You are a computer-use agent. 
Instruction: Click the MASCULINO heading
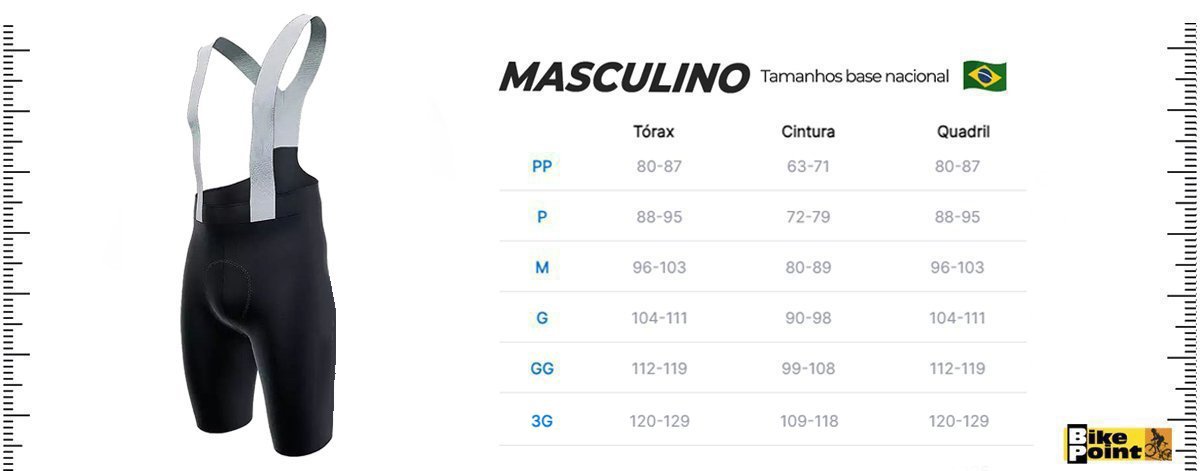pyautogui.click(x=624, y=77)
